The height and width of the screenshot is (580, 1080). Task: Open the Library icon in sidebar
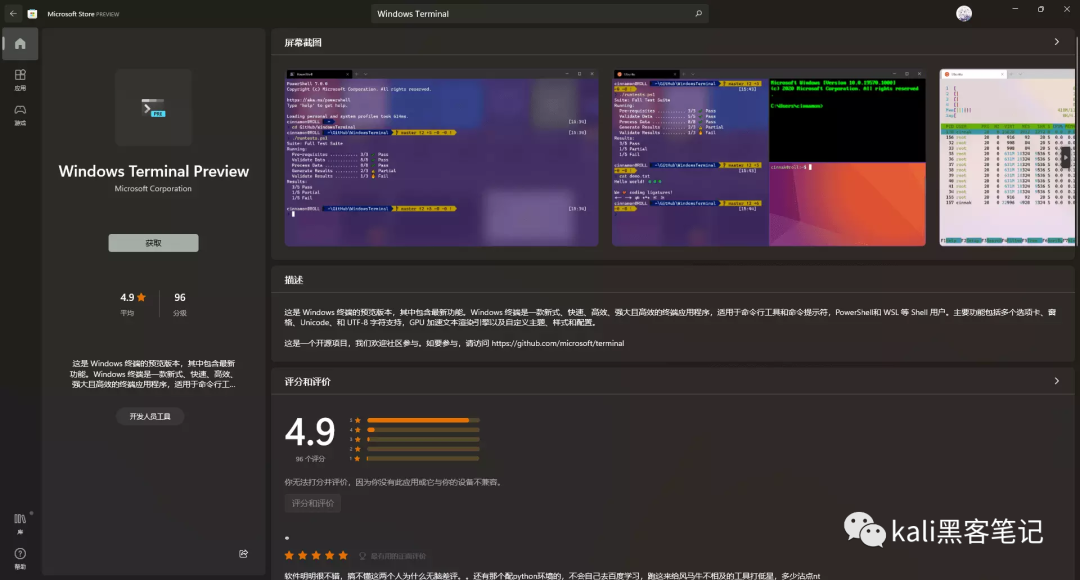click(x=20, y=524)
